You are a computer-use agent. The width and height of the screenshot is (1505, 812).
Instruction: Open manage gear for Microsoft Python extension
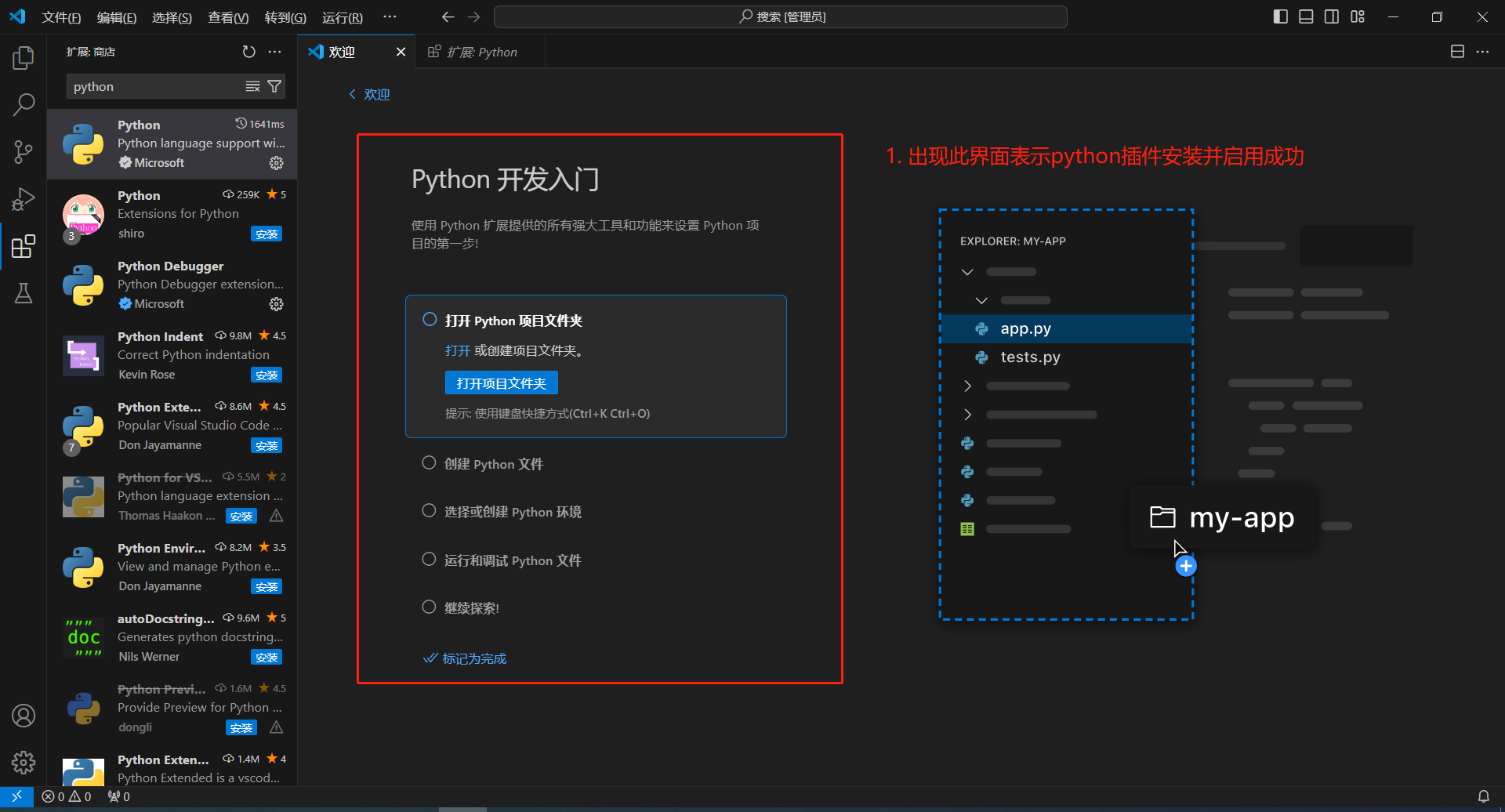pyautogui.click(x=276, y=163)
